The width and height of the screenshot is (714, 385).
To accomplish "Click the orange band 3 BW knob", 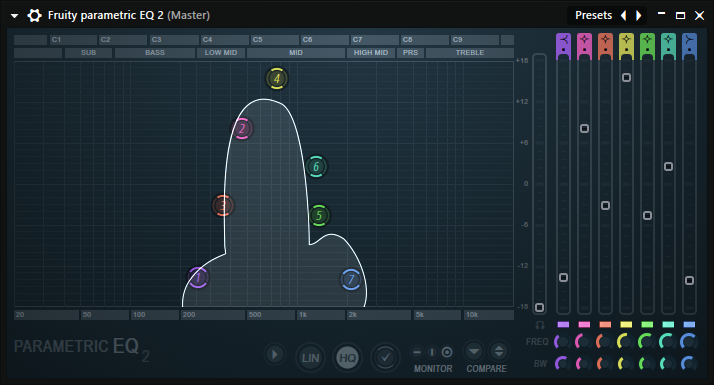I will (x=604, y=363).
